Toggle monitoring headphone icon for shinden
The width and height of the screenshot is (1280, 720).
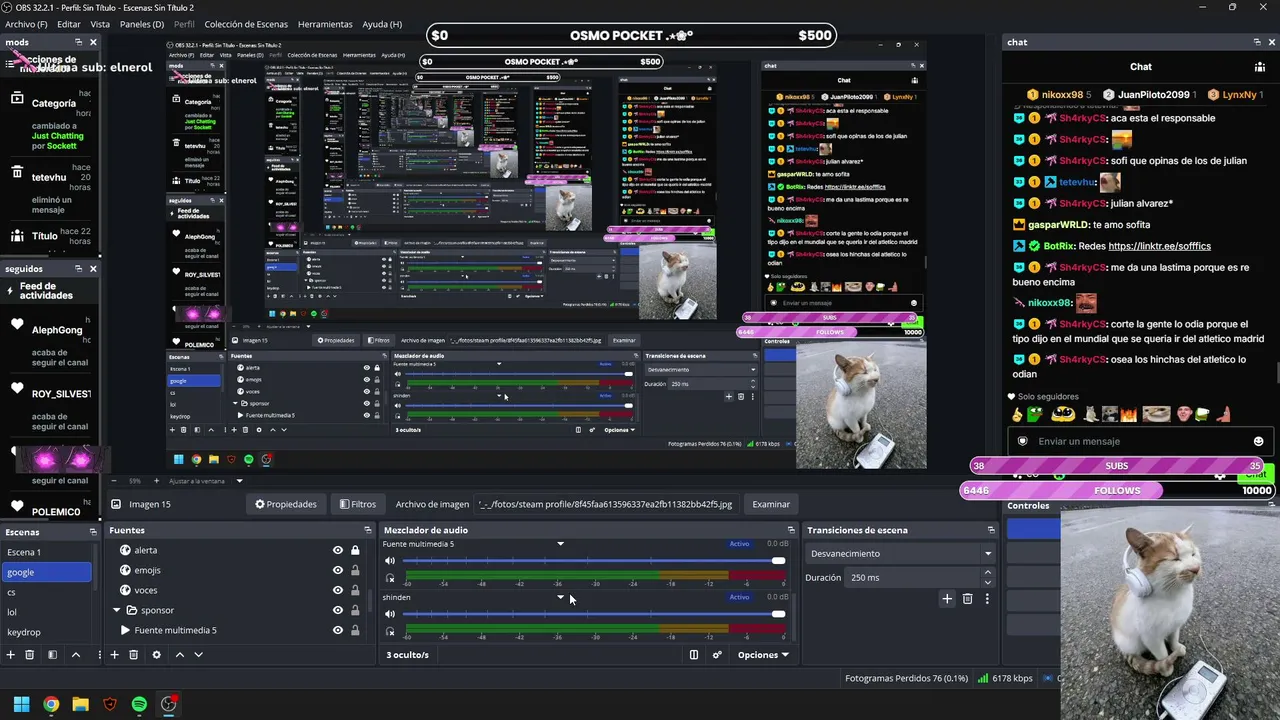[x=390, y=631]
